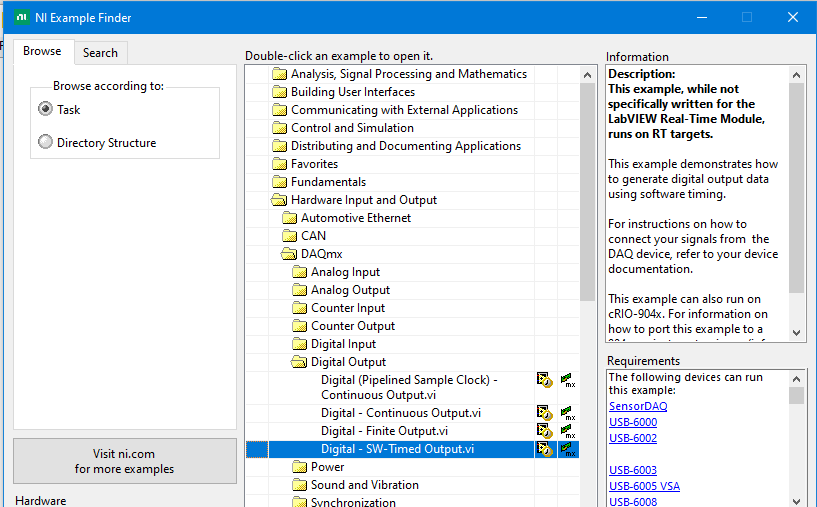Select the Task radio button
Image resolution: width=817 pixels, height=507 pixels.
tap(45, 109)
